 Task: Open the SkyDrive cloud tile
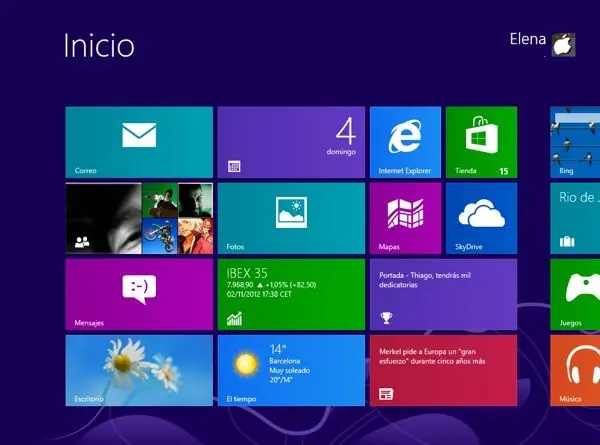[x=481, y=218]
